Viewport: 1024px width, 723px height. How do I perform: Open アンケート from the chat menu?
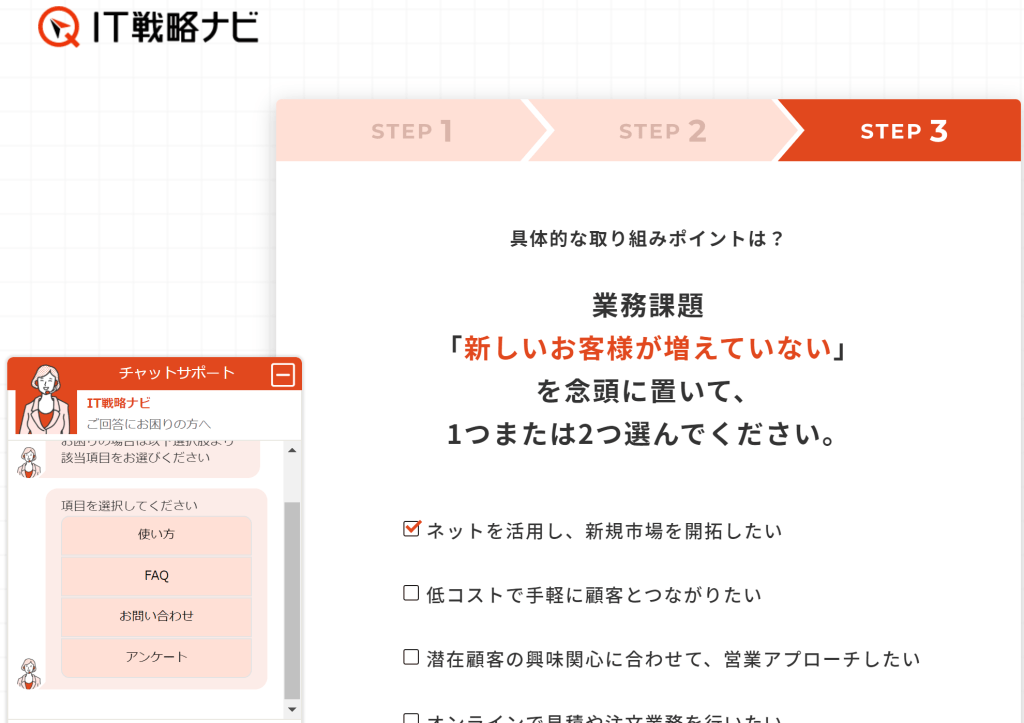[x=156, y=657]
